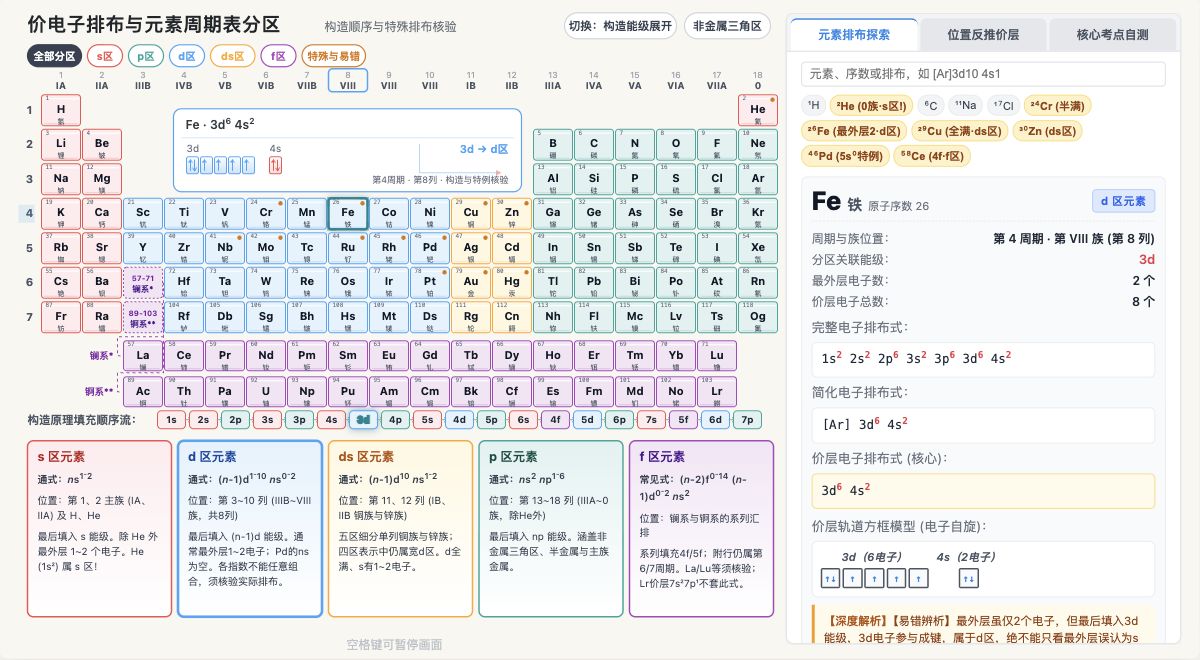Select the 5d fill-order chip

coord(587,420)
